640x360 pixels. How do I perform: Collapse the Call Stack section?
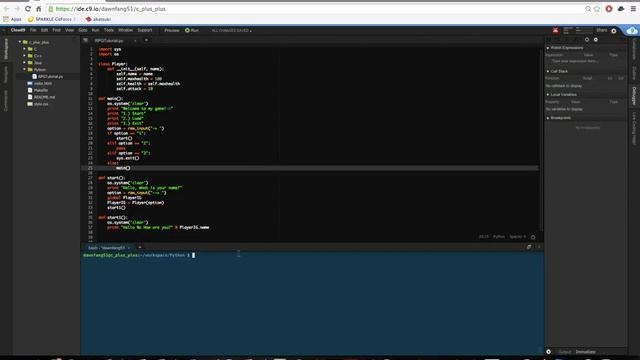tap(548, 71)
